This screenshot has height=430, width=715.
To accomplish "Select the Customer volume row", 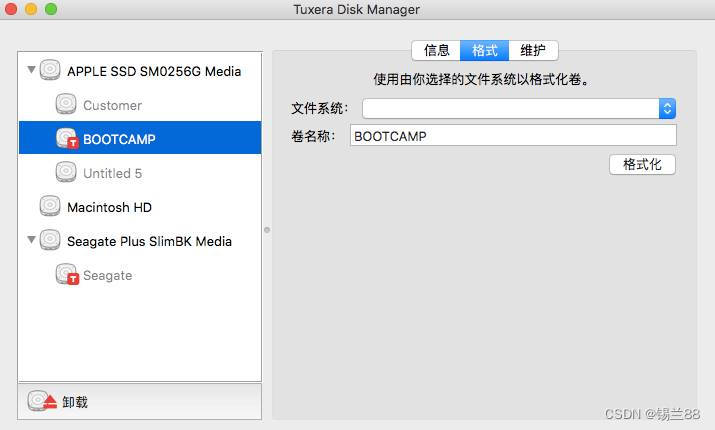I will pos(140,105).
